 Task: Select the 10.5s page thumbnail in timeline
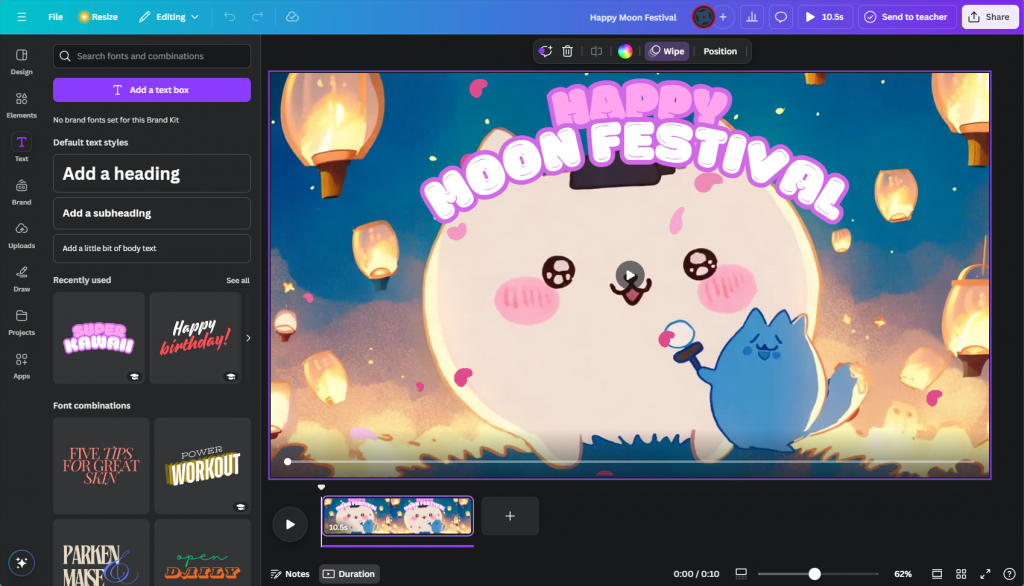[x=397, y=516]
